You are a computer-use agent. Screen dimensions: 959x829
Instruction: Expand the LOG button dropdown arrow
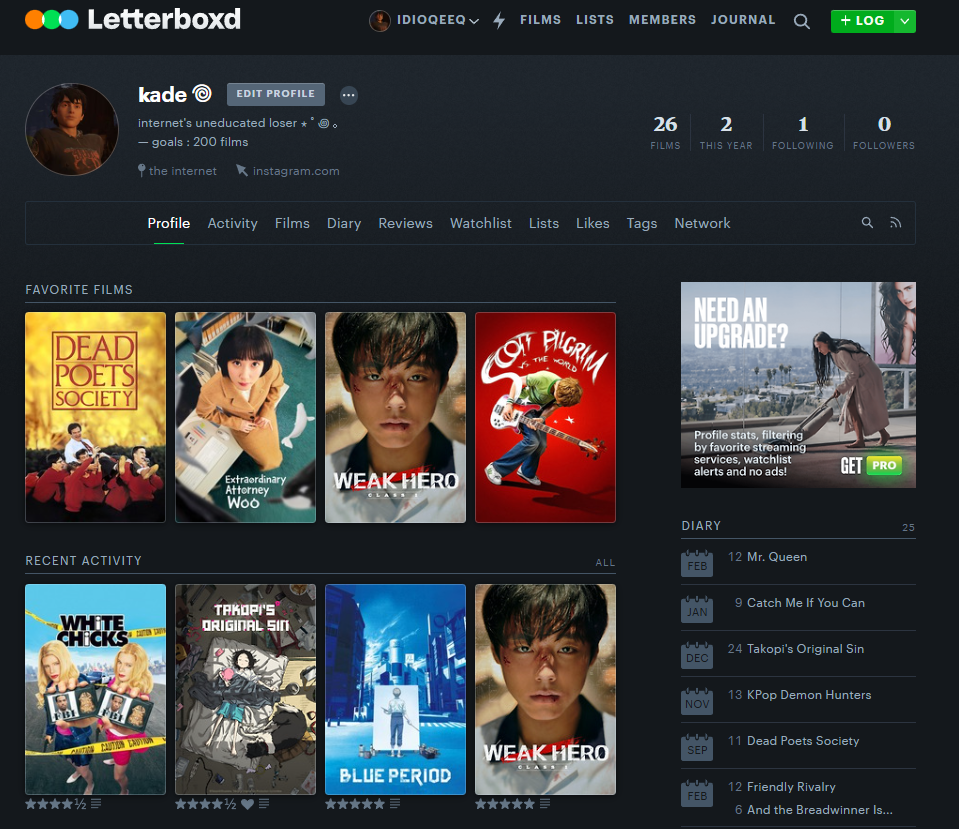[905, 21]
